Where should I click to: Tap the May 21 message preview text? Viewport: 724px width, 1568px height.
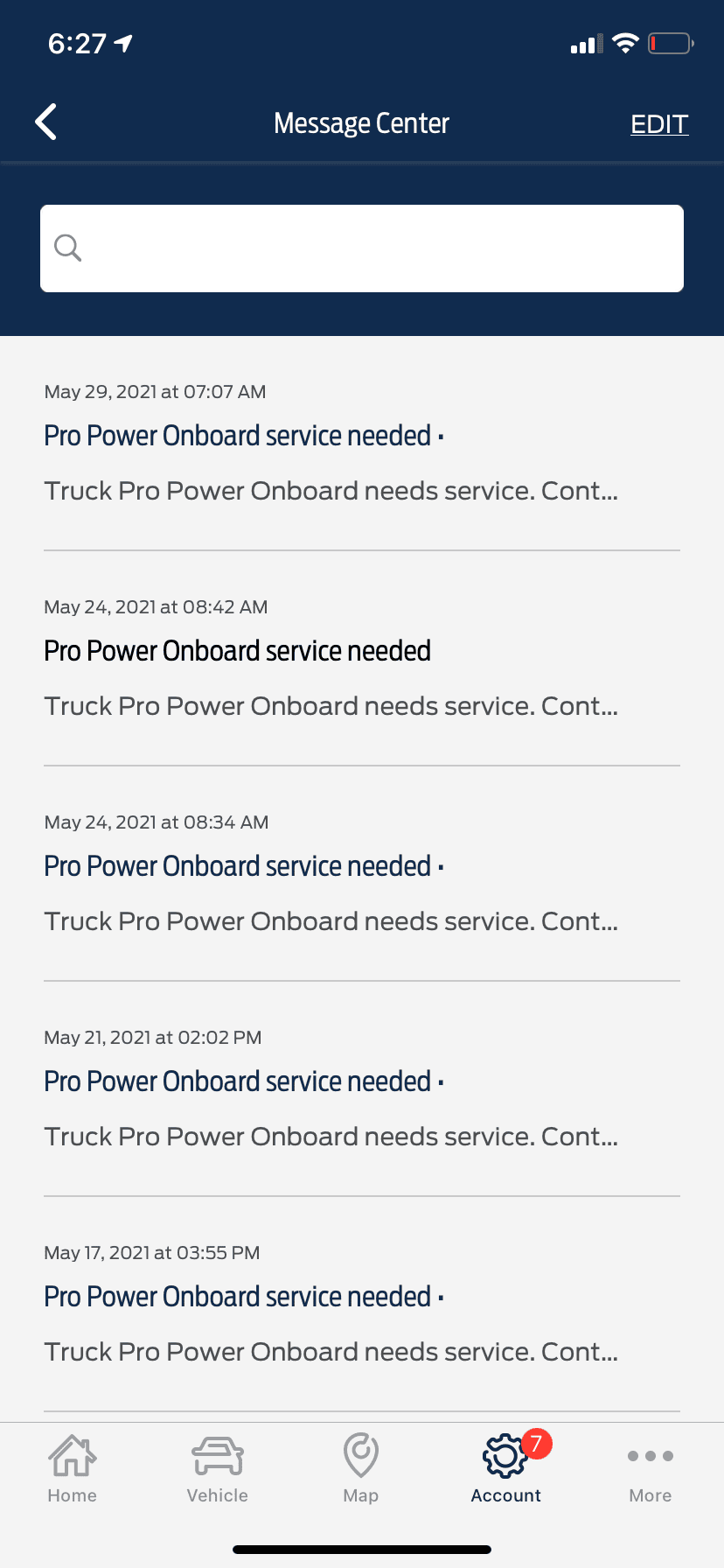[331, 1137]
